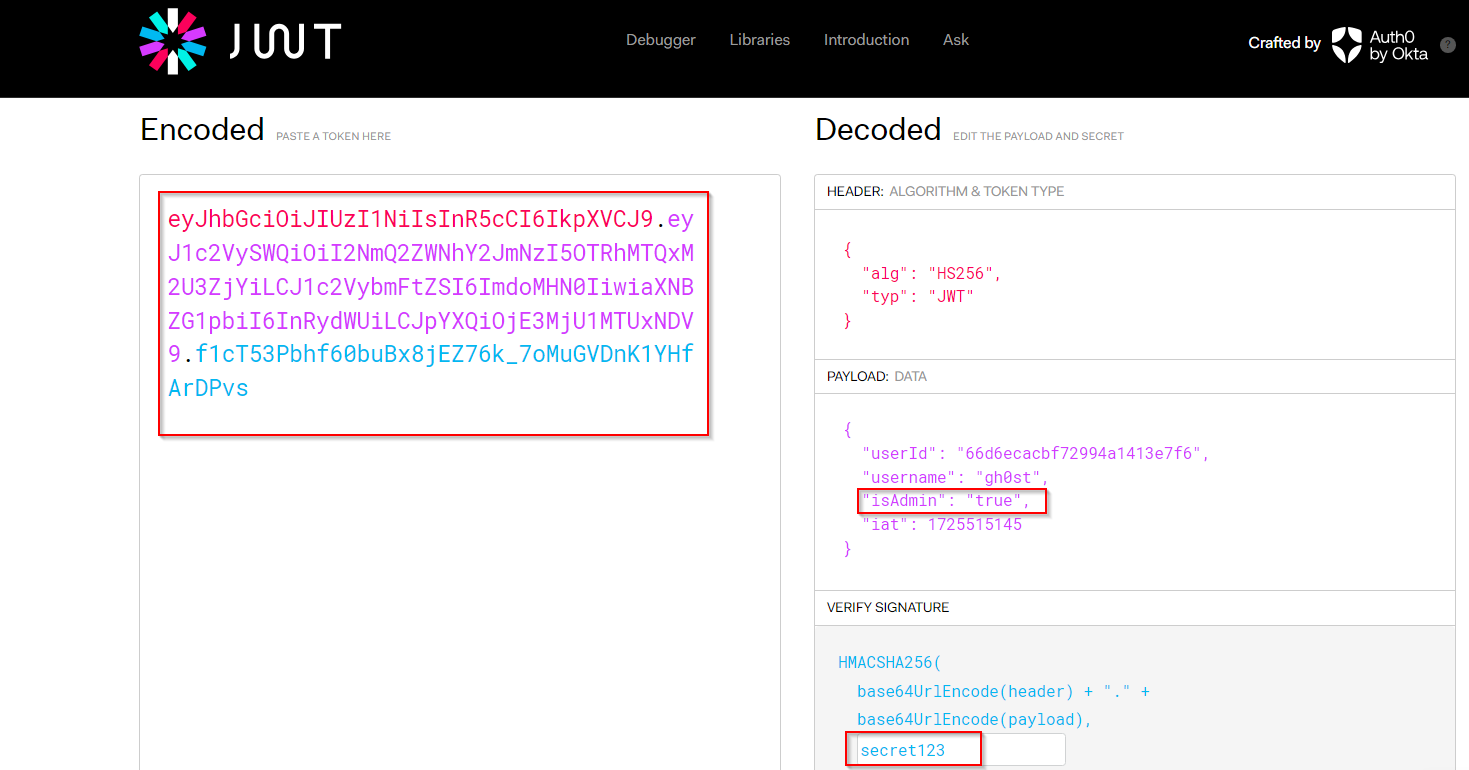Open the Libraries menu item

(x=760, y=40)
